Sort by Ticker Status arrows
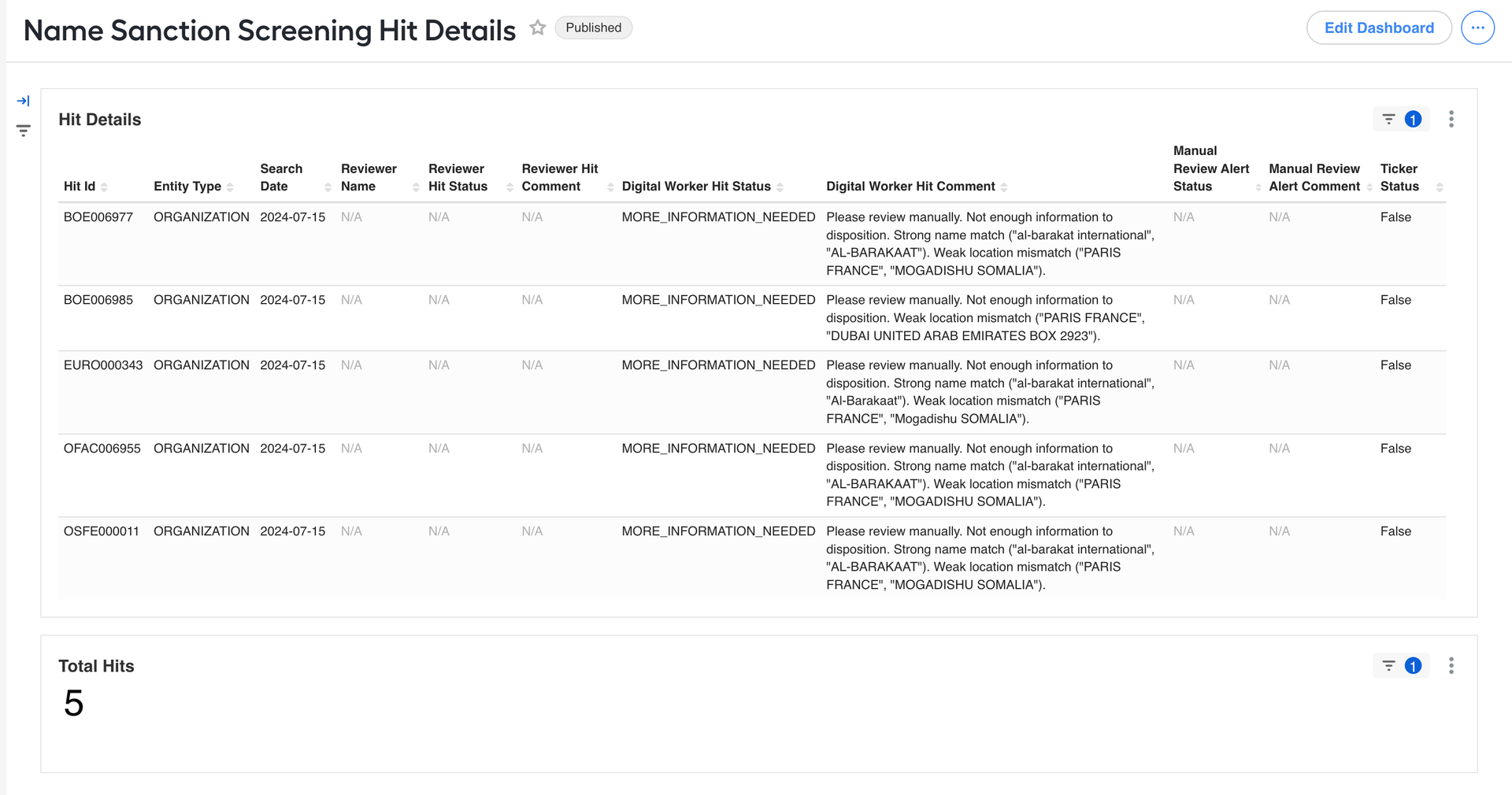The width and height of the screenshot is (1512, 795). point(1440,187)
